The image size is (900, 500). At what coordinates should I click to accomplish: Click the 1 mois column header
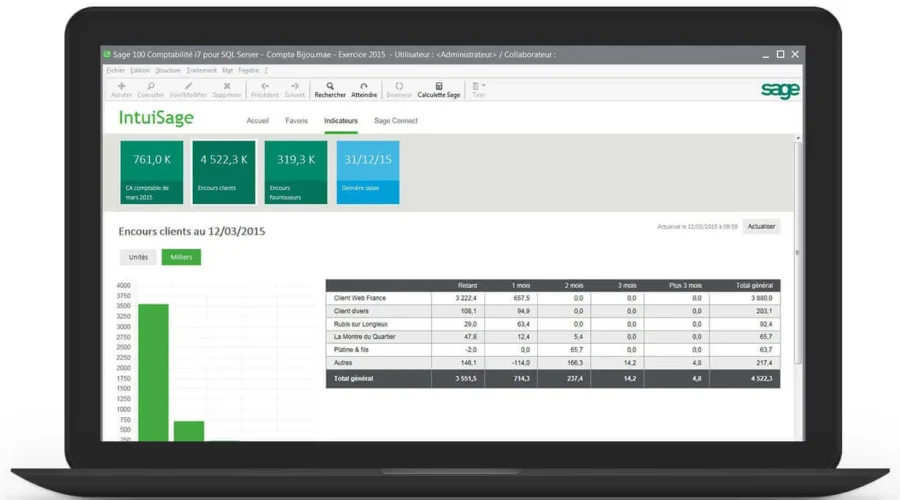pyautogui.click(x=521, y=285)
